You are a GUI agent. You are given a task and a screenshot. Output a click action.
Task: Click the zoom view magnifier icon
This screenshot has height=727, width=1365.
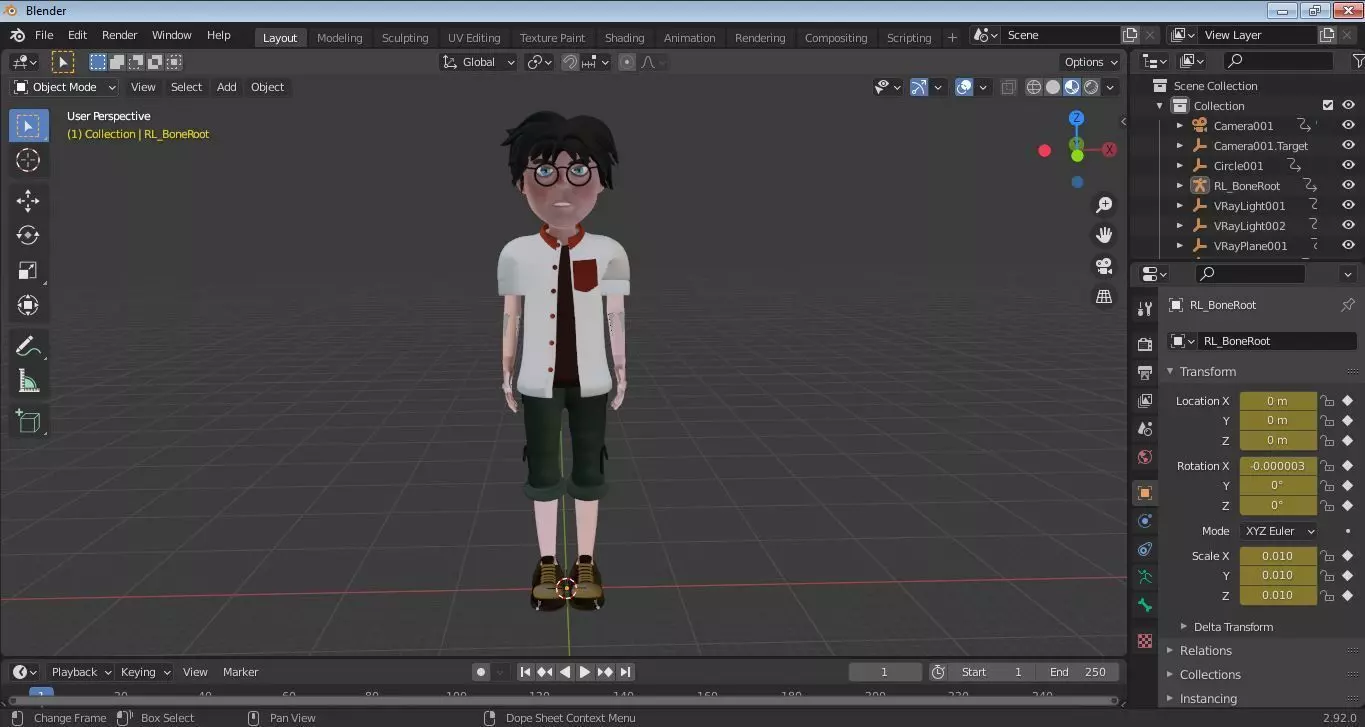point(1104,205)
